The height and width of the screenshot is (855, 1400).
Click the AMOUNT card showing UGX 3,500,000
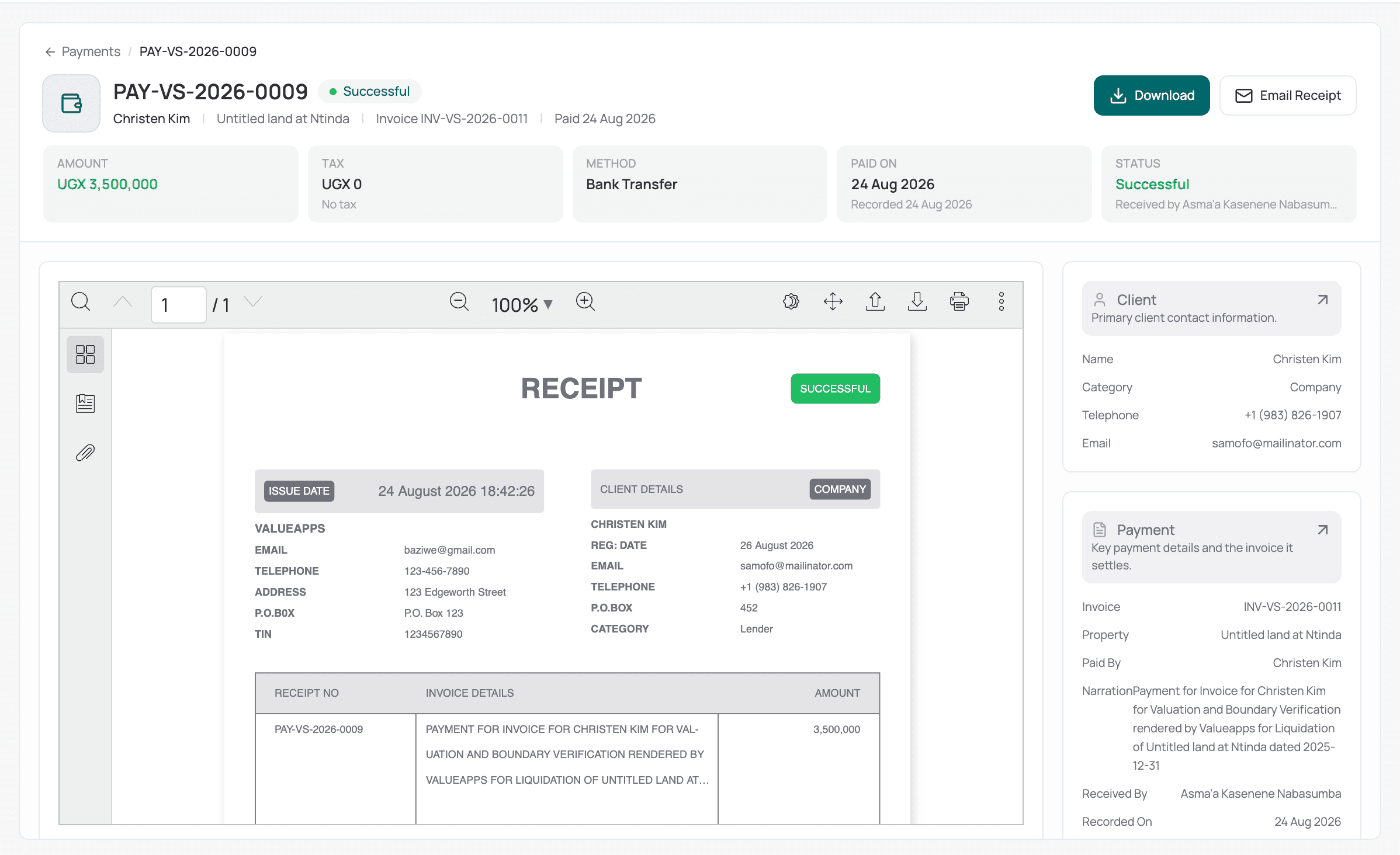[171, 184]
